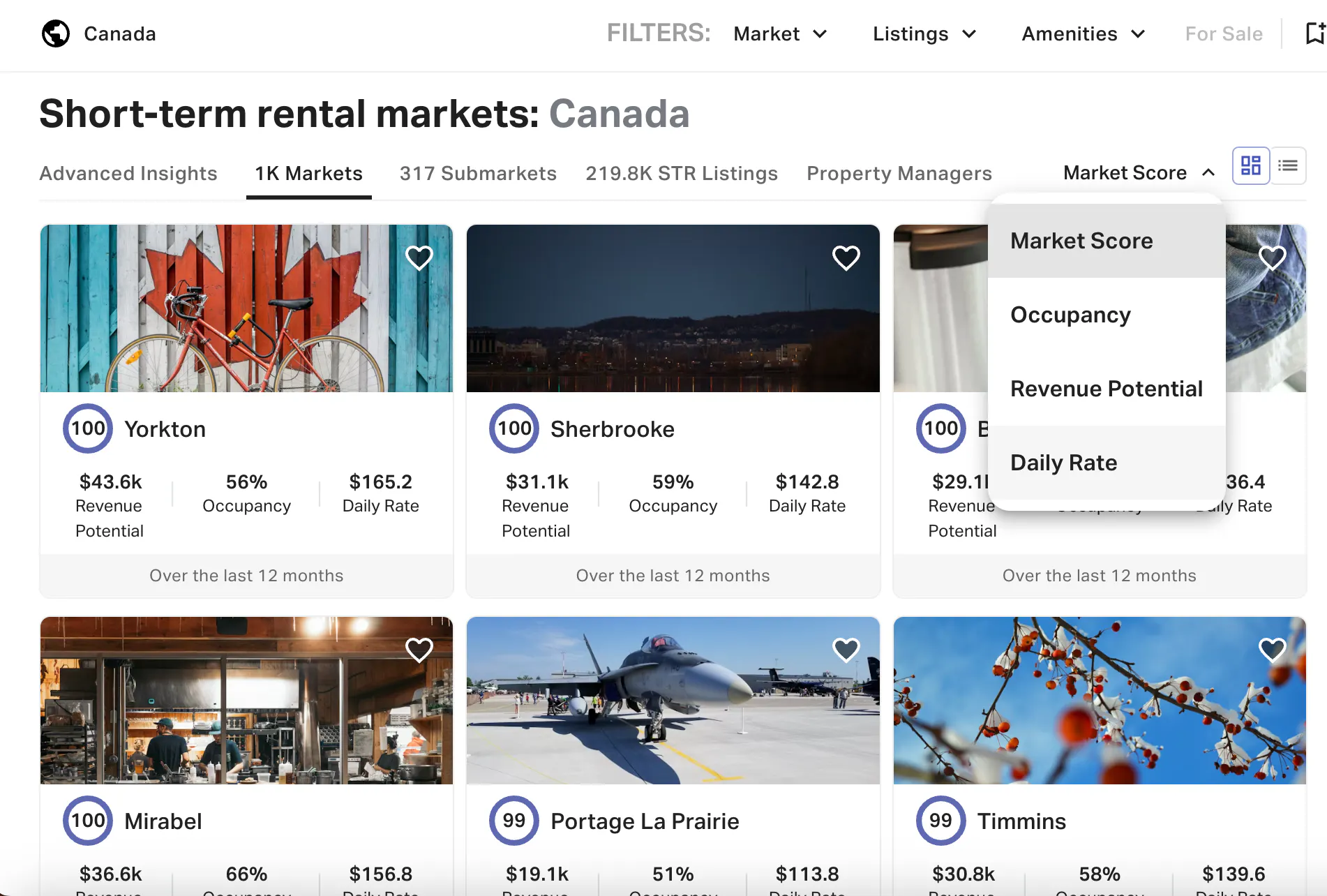
Task: Favorite the Sherbrooke market
Action: pyautogui.click(x=846, y=258)
